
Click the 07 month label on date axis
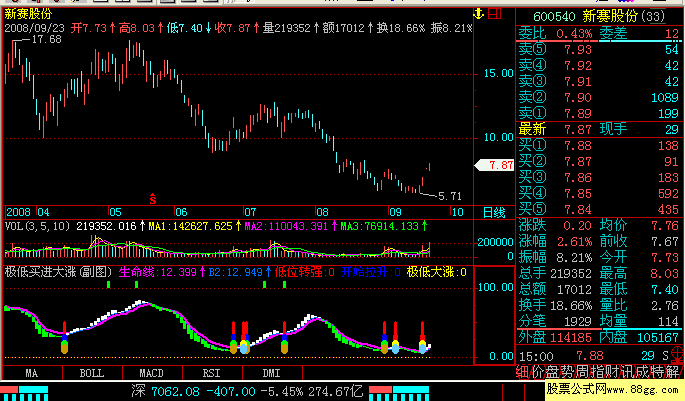[250, 212]
